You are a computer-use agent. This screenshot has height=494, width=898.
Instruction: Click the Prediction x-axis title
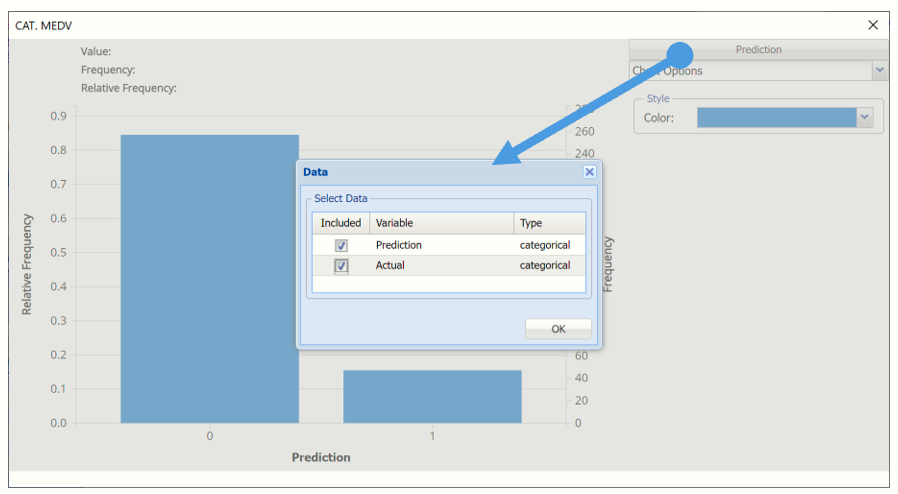[x=321, y=458]
